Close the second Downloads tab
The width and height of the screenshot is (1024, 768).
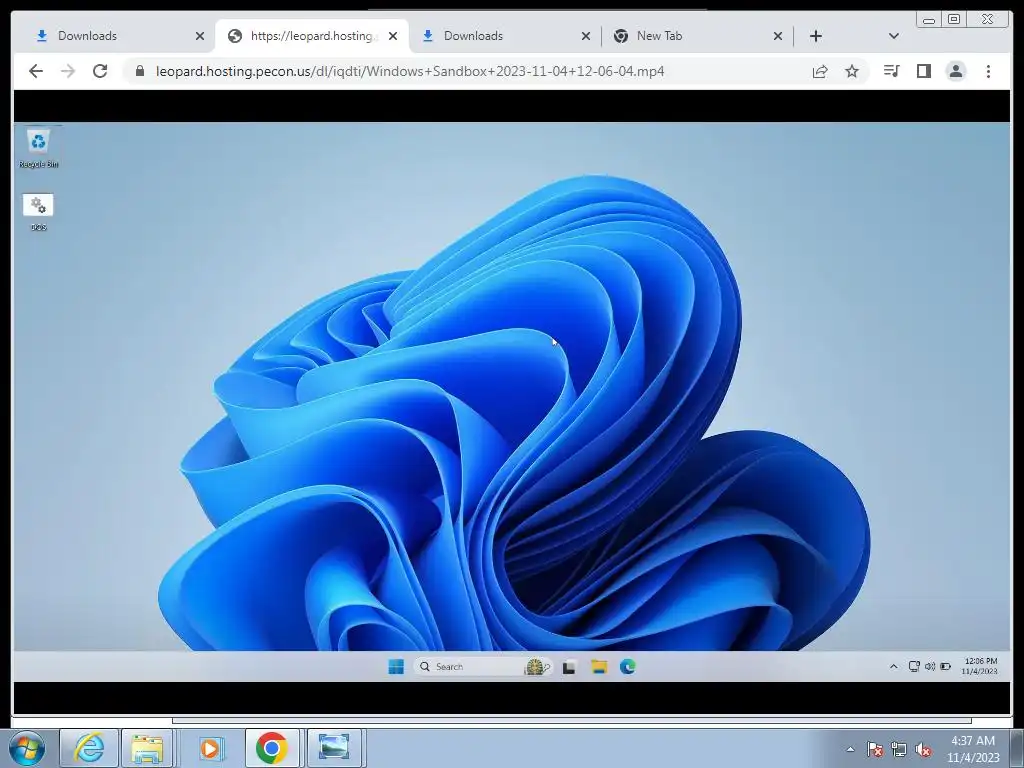(586, 36)
